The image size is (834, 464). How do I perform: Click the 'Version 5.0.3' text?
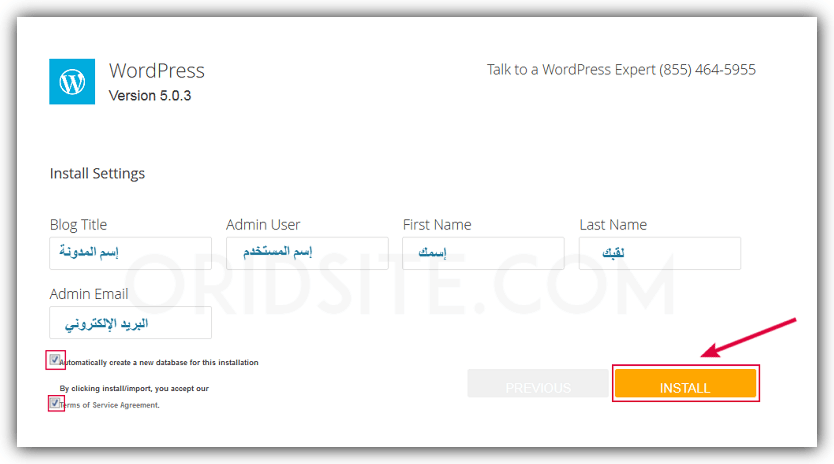click(150, 96)
